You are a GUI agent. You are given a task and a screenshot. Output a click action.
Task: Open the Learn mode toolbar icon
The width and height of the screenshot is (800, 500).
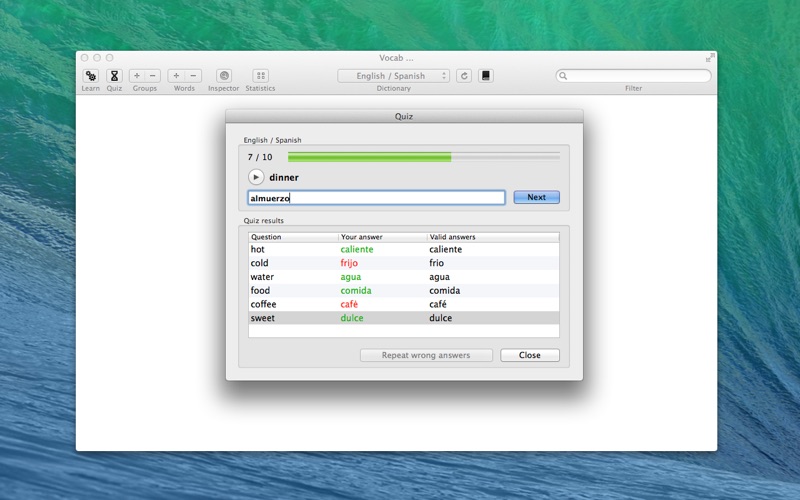[x=90, y=76]
